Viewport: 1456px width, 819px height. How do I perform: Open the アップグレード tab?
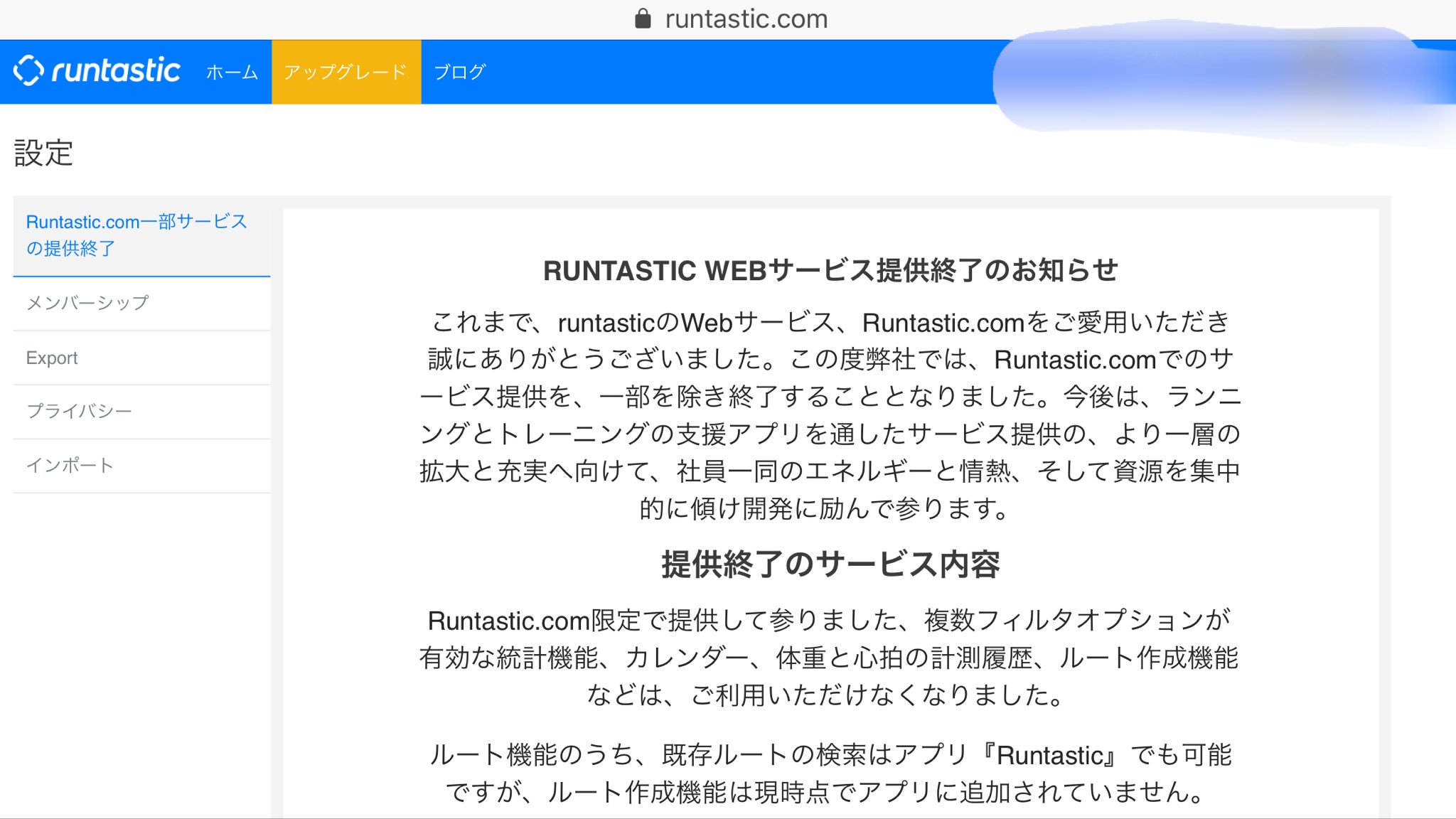[346, 72]
